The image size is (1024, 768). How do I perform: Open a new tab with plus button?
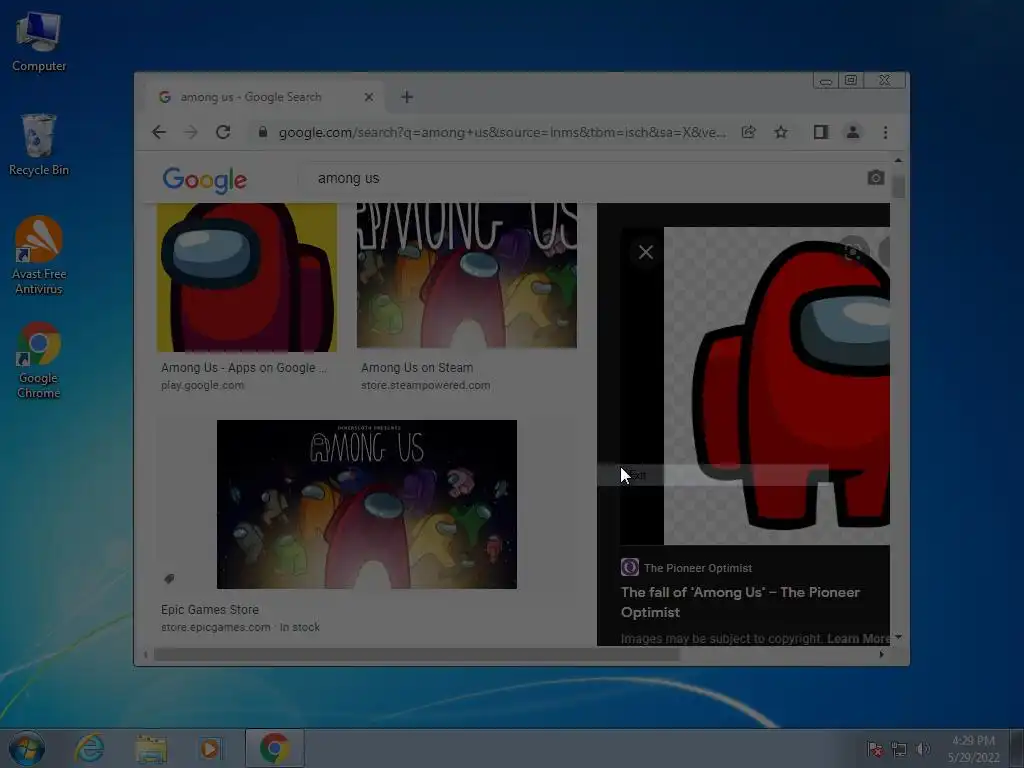(x=407, y=97)
